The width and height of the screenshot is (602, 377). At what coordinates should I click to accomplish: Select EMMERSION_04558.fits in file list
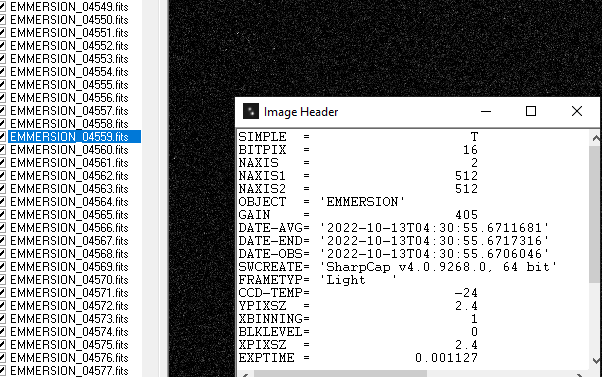69,124
